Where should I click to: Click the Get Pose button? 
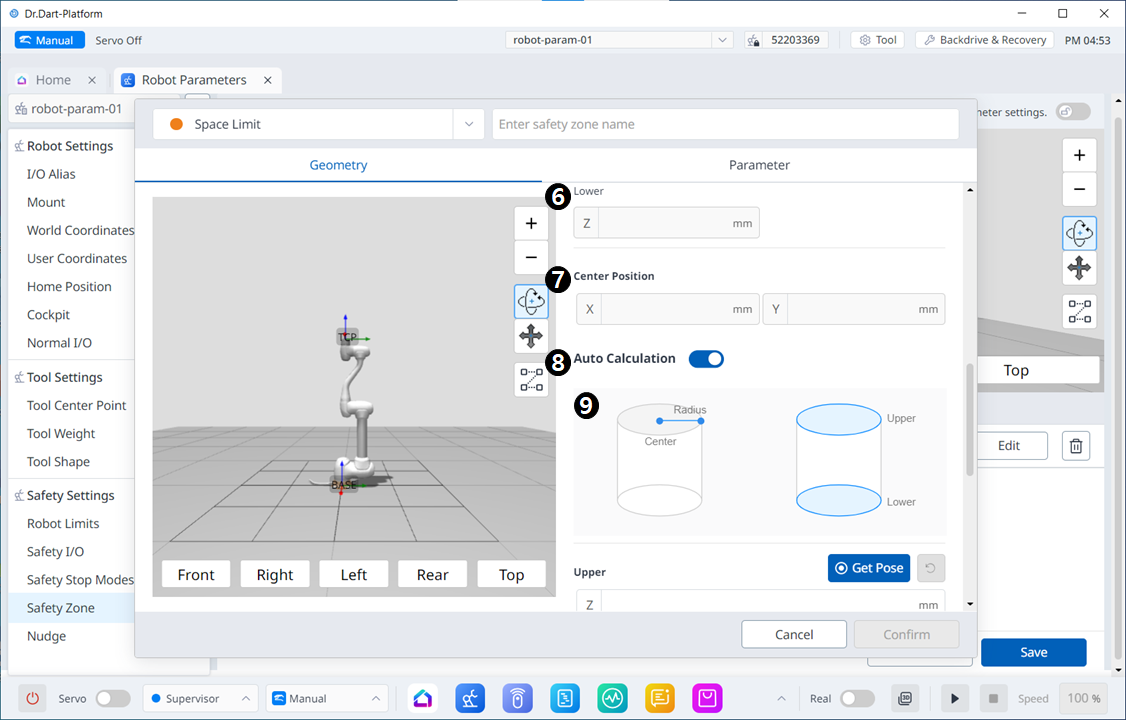tap(868, 568)
